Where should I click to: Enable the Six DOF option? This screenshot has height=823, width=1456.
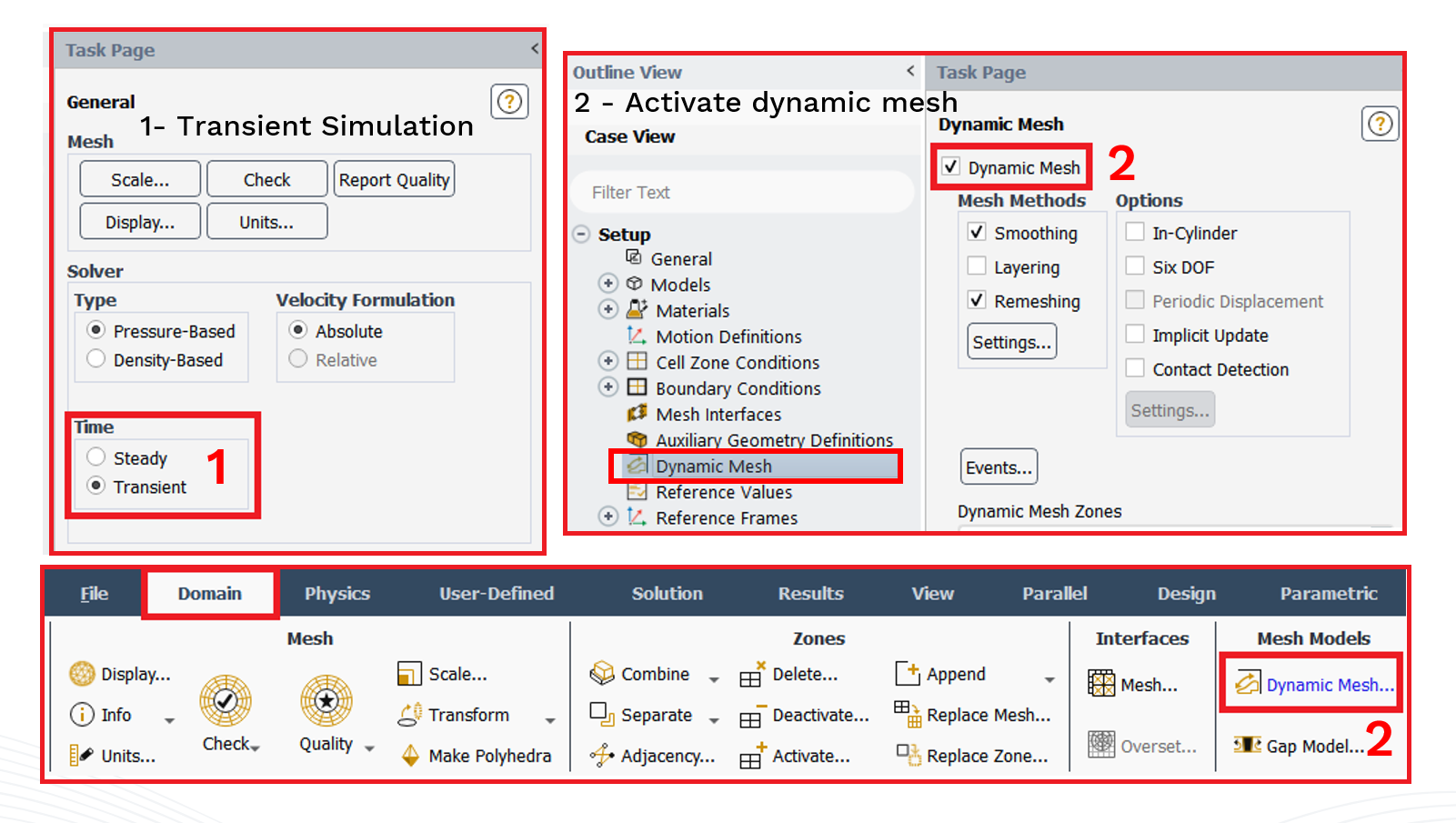pyautogui.click(x=1135, y=266)
